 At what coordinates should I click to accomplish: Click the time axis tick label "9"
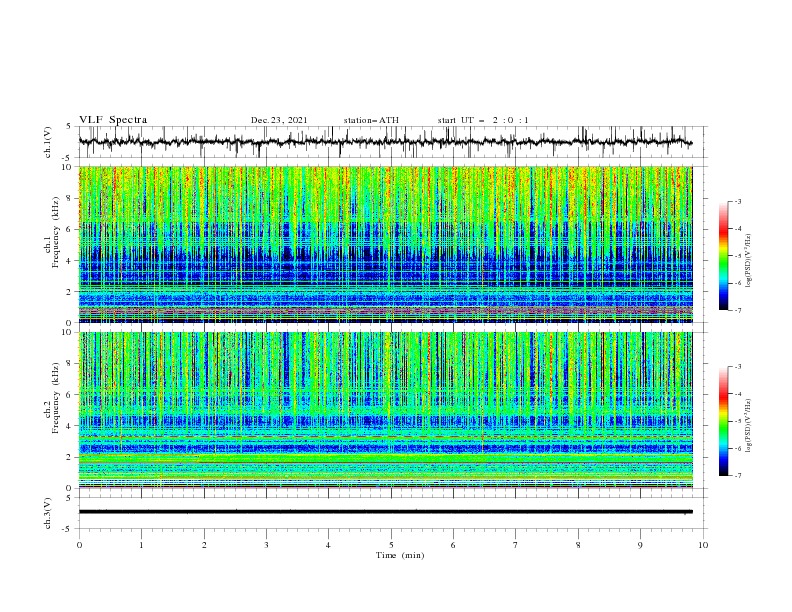(640, 545)
